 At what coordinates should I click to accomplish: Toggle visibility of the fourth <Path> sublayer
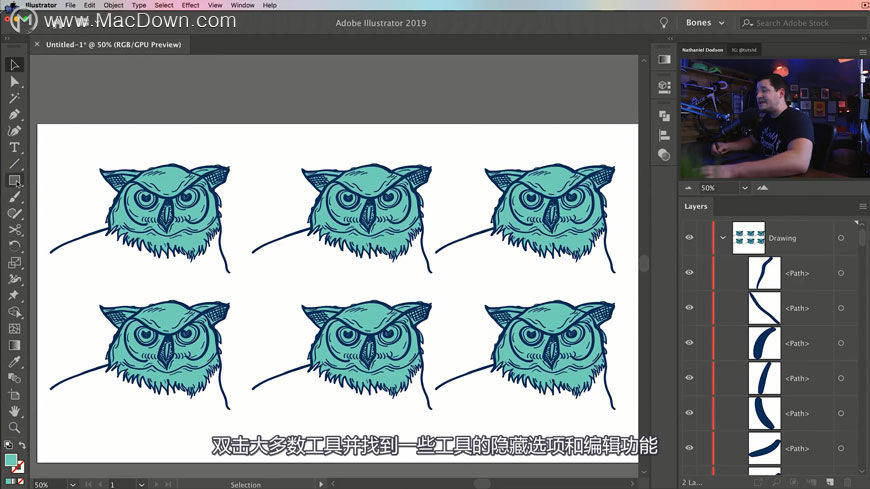point(689,377)
